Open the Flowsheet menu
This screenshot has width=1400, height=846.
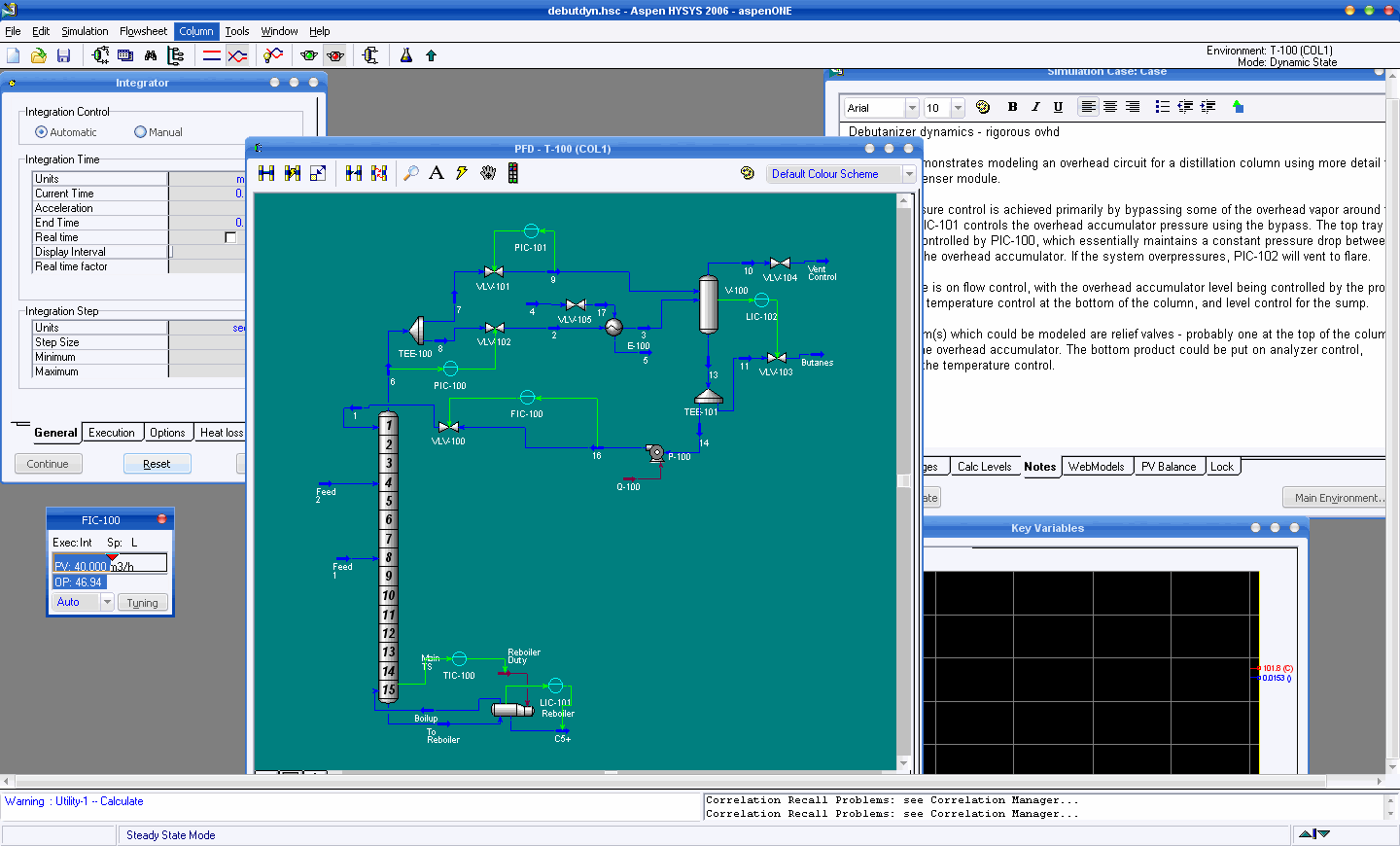point(143,31)
